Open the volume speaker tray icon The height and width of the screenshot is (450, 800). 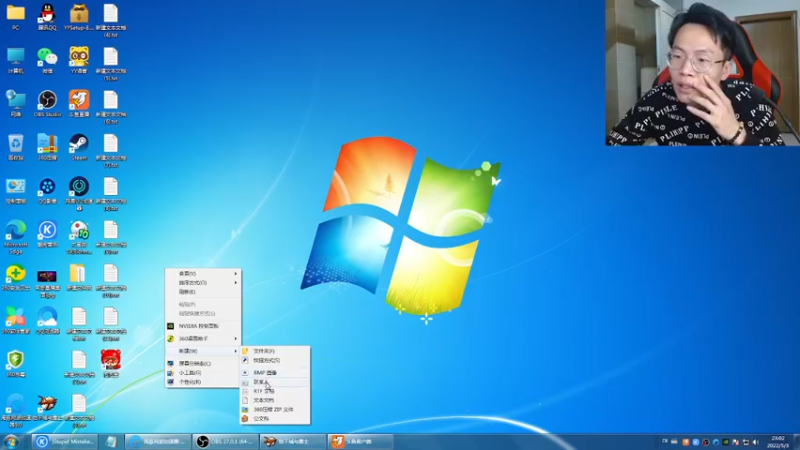[x=756, y=442]
